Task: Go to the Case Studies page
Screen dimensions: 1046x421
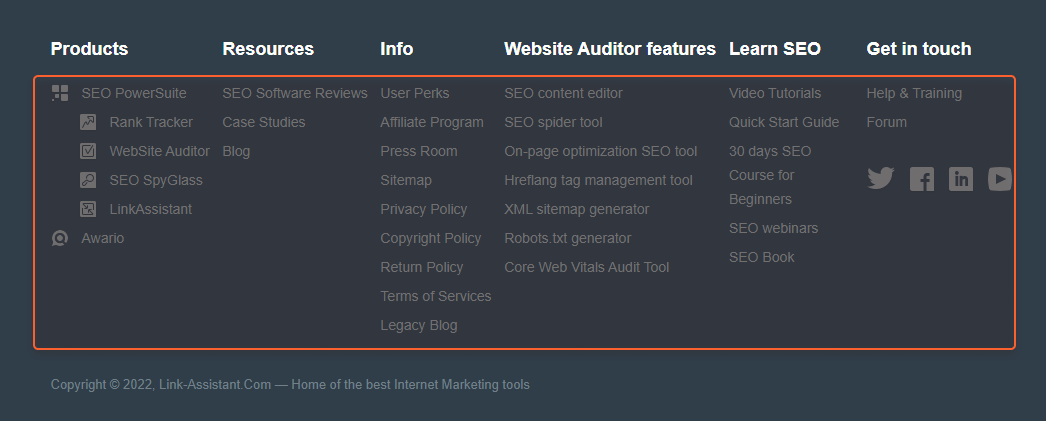Action: (264, 122)
